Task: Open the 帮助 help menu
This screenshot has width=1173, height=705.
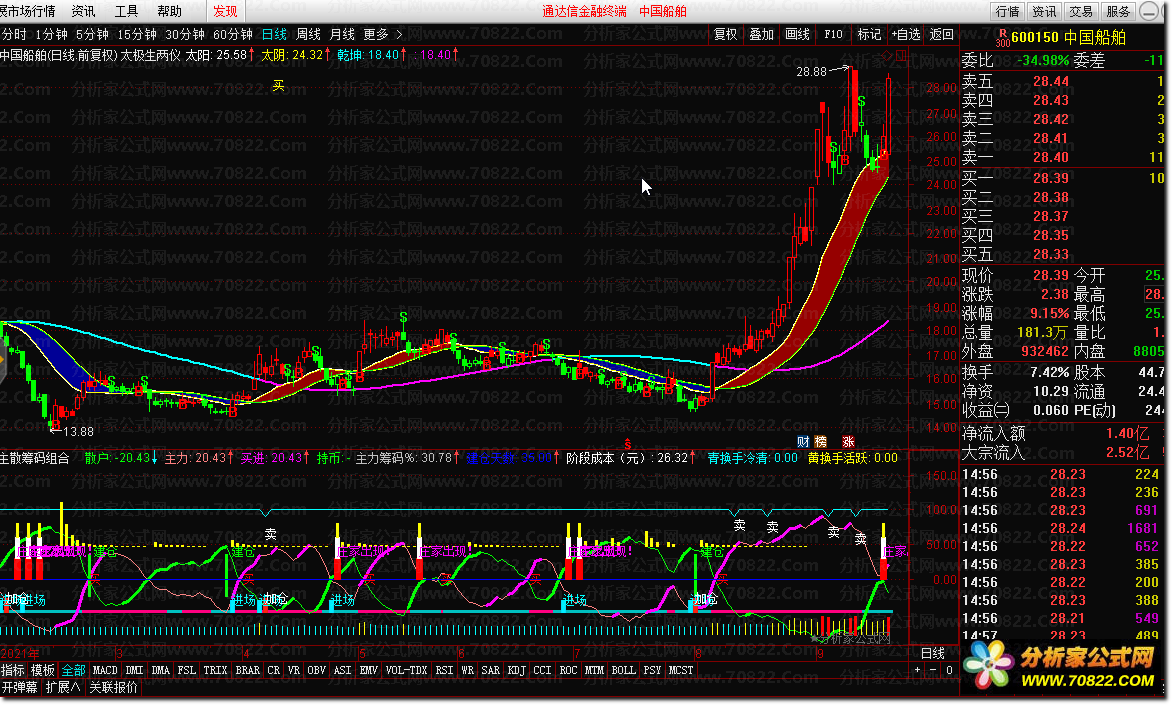Action: point(170,11)
